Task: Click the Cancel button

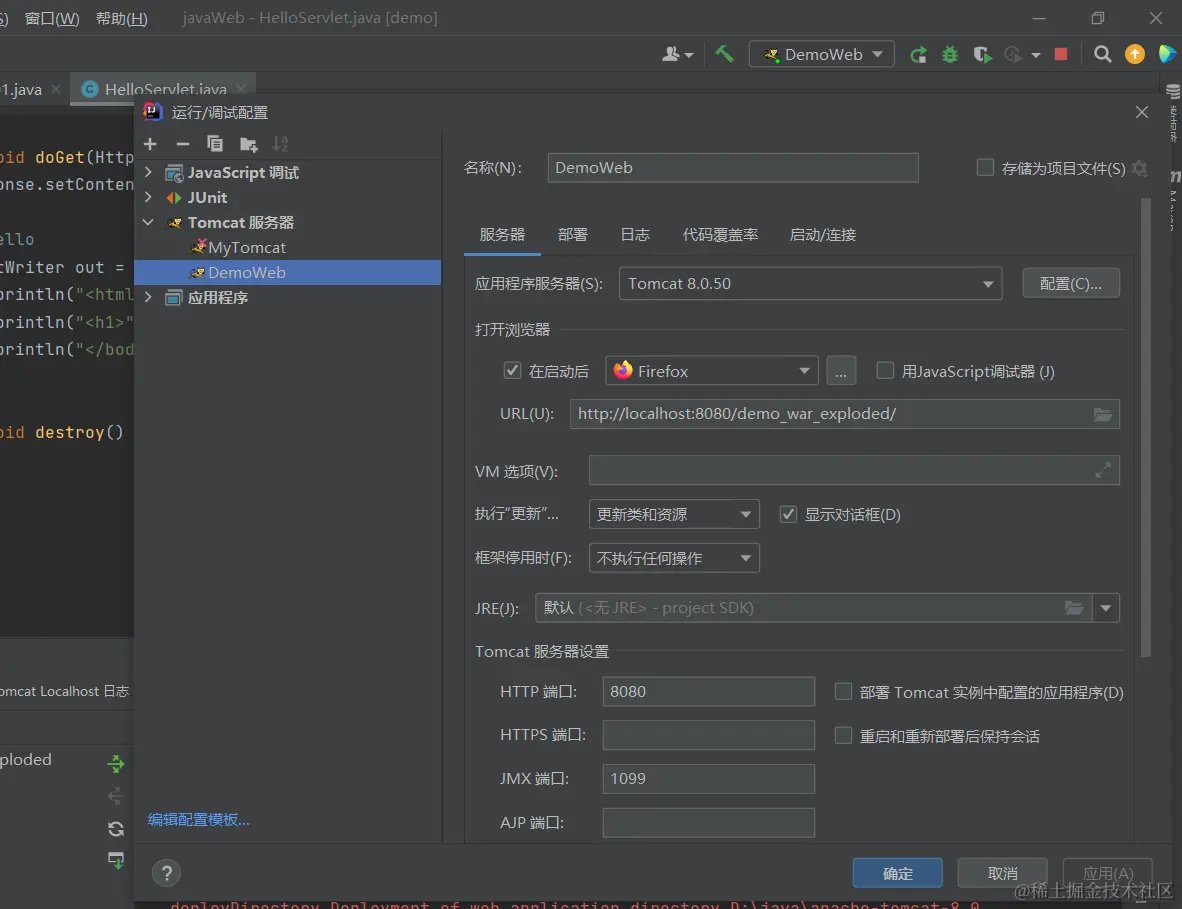Action: 1002,873
